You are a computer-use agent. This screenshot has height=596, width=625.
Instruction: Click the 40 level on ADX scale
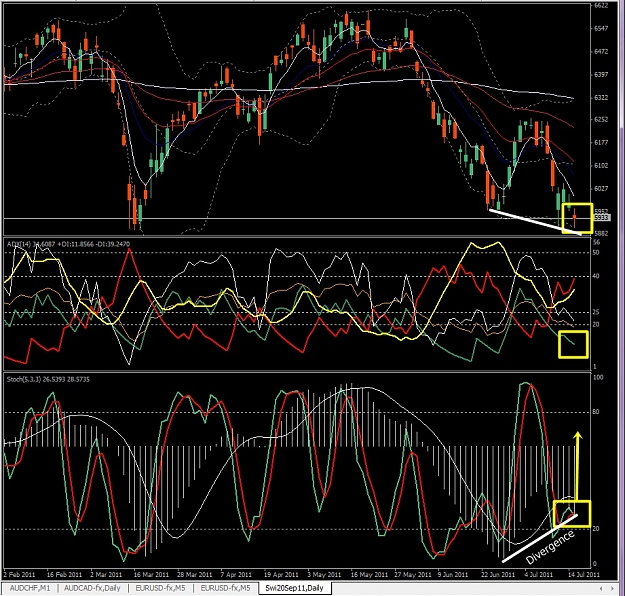coord(596,276)
